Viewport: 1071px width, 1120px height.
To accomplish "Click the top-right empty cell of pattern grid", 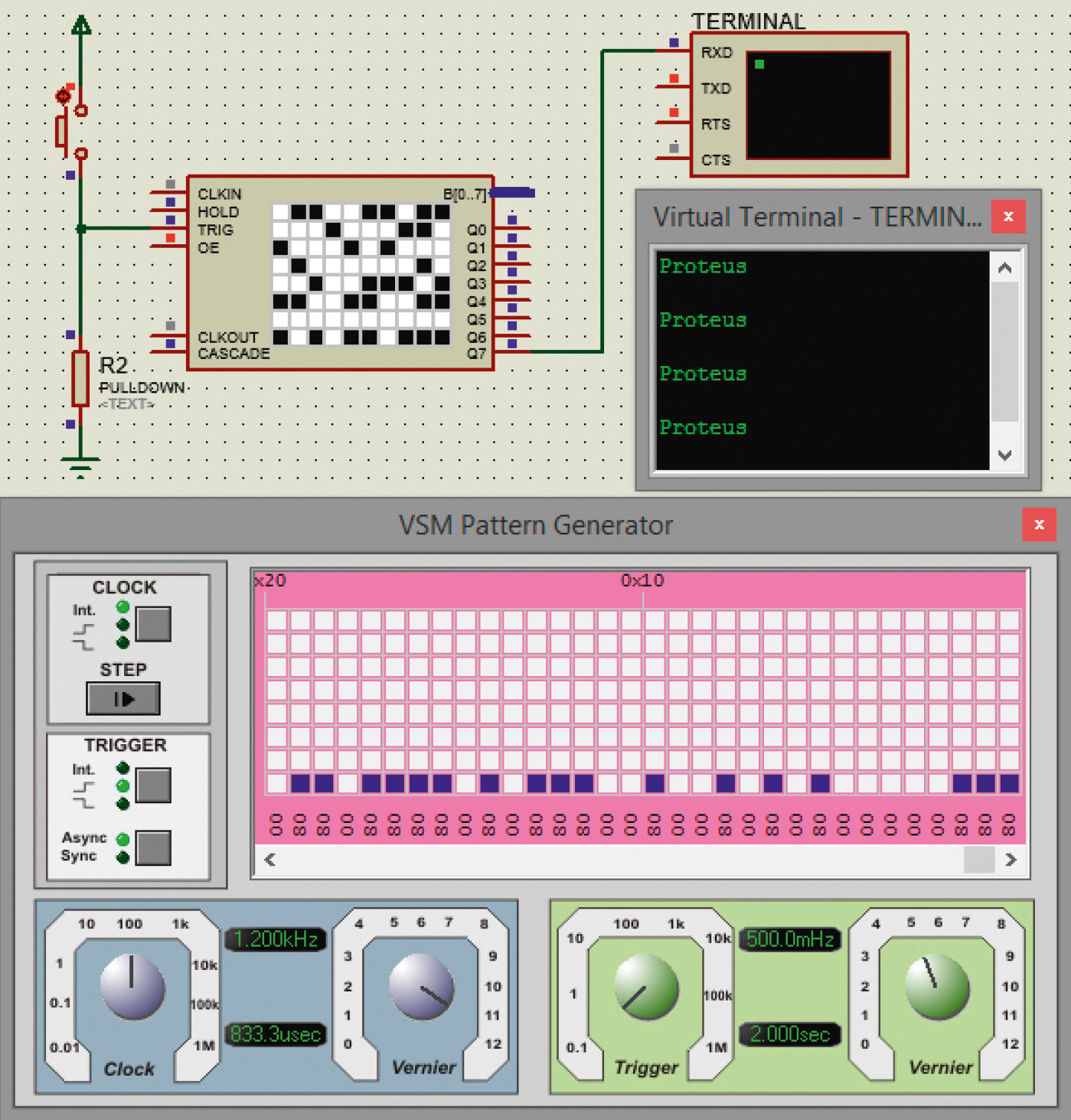I will (1009, 619).
